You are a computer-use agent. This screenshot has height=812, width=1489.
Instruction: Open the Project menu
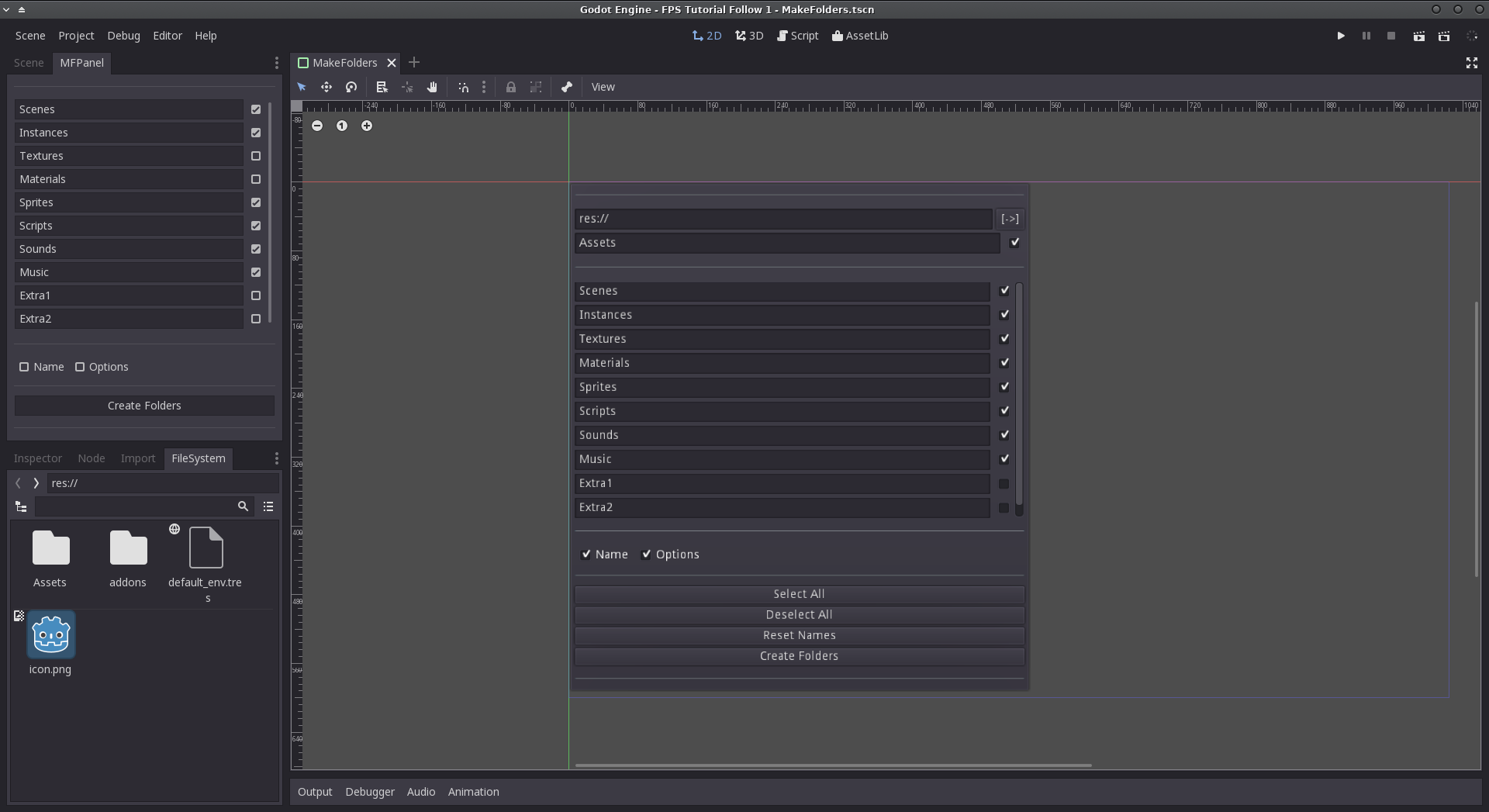[x=76, y=36]
